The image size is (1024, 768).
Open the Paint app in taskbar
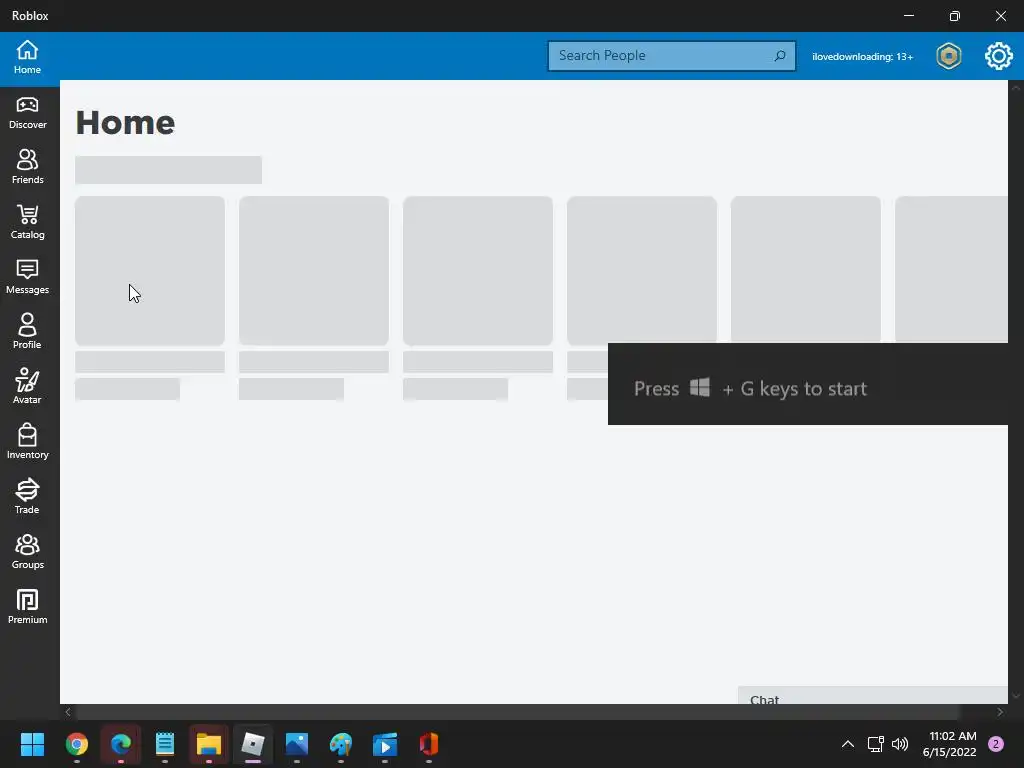pyautogui.click(x=341, y=744)
